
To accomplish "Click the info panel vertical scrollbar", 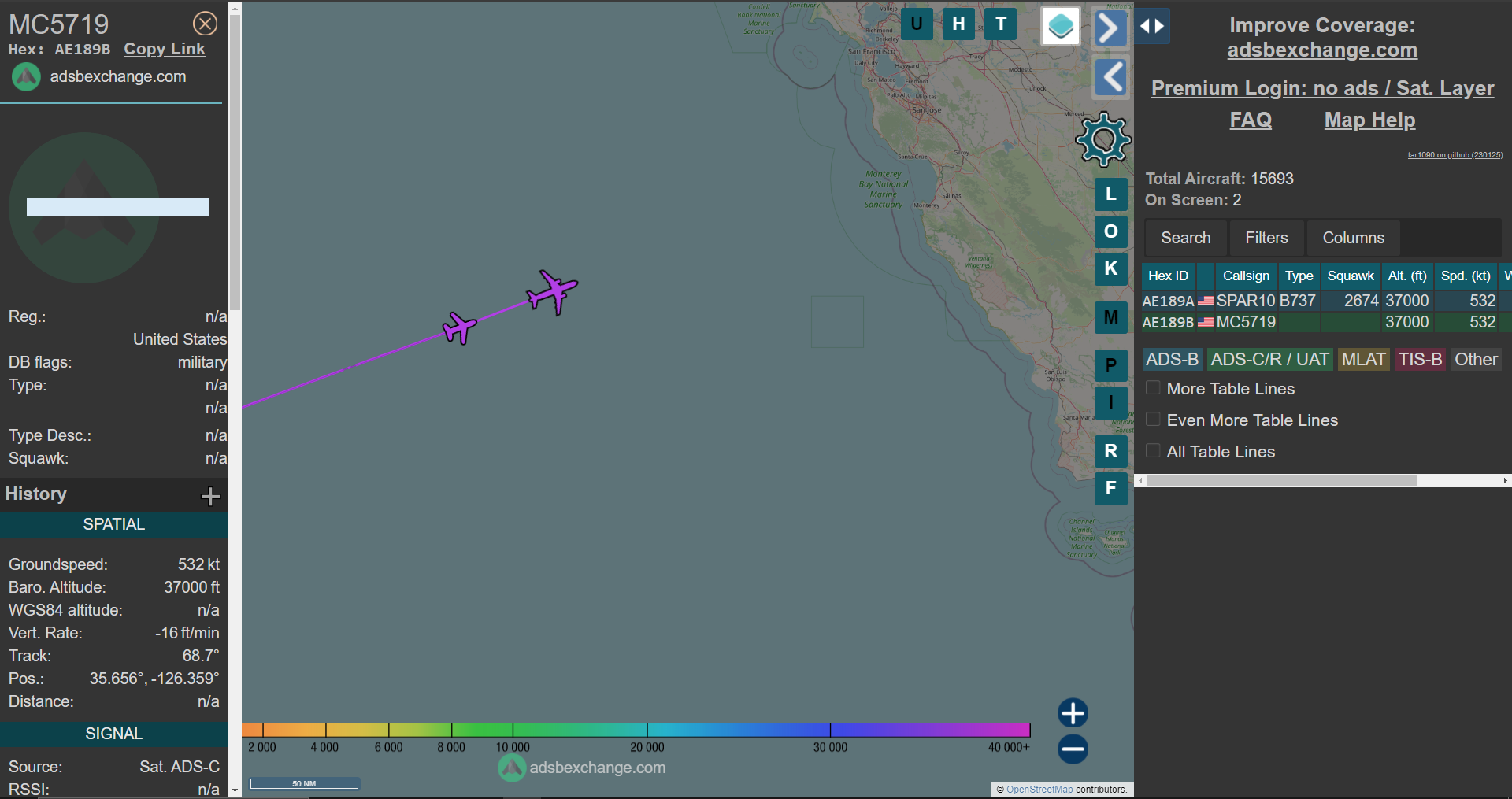I will coord(235,164).
